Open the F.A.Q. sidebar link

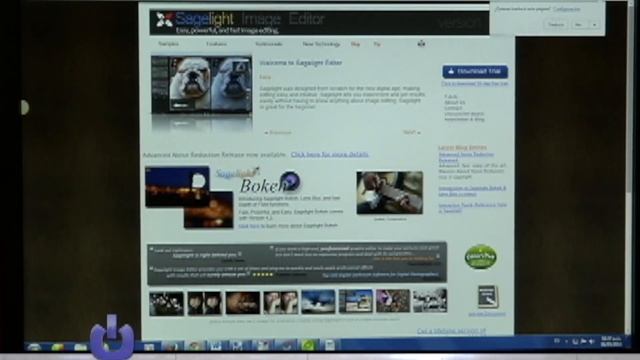click(x=451, y=97)
